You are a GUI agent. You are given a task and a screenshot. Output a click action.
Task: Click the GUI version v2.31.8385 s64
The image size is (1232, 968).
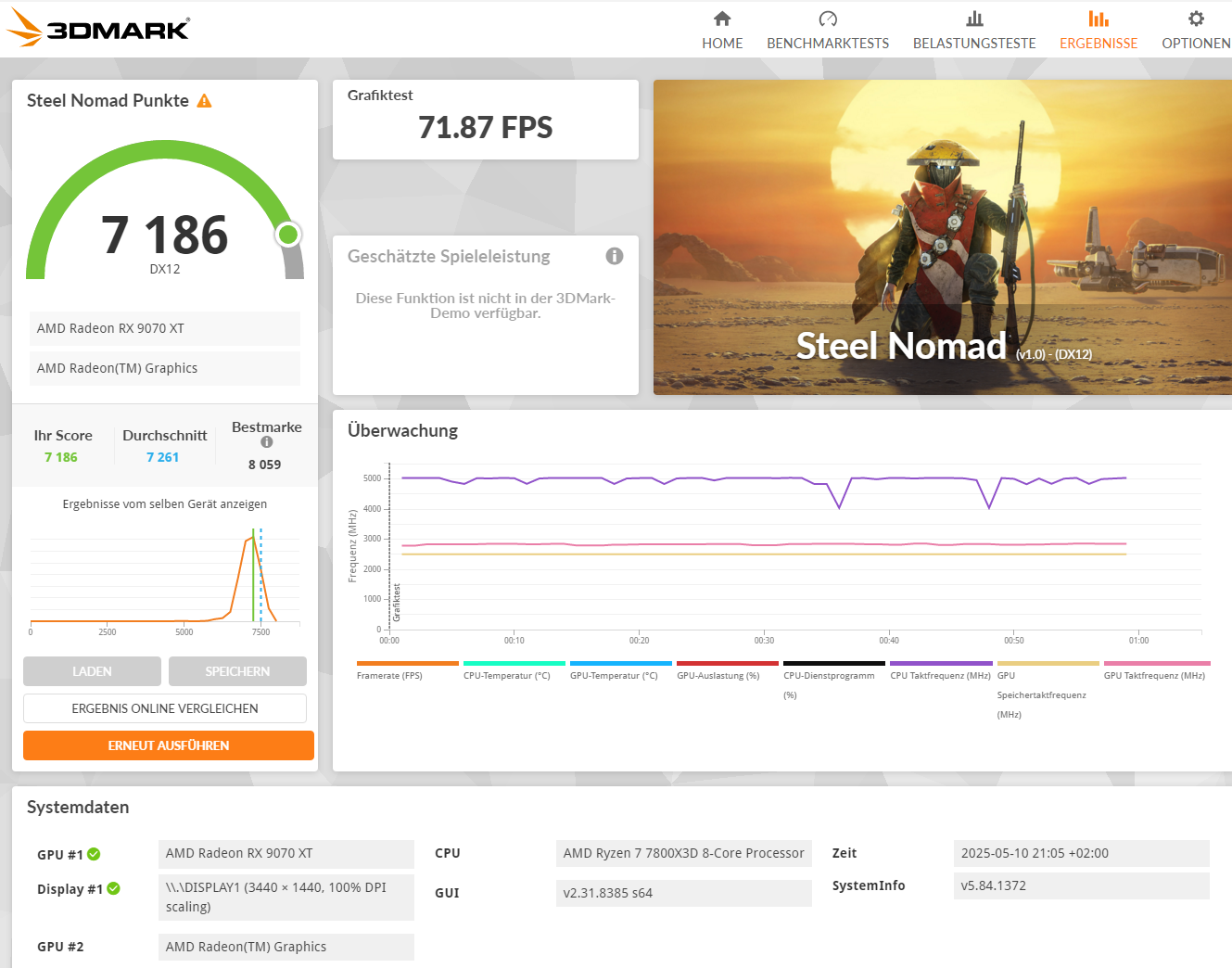tap(684, 893)
